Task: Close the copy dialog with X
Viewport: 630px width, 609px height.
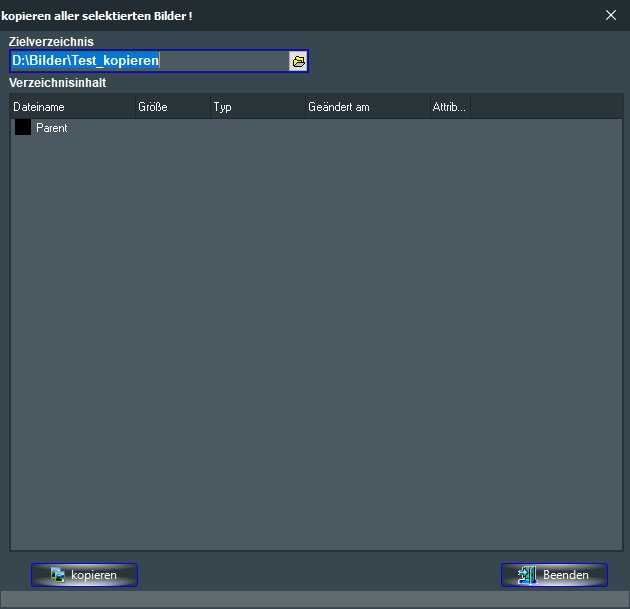Action: point(611,14)
